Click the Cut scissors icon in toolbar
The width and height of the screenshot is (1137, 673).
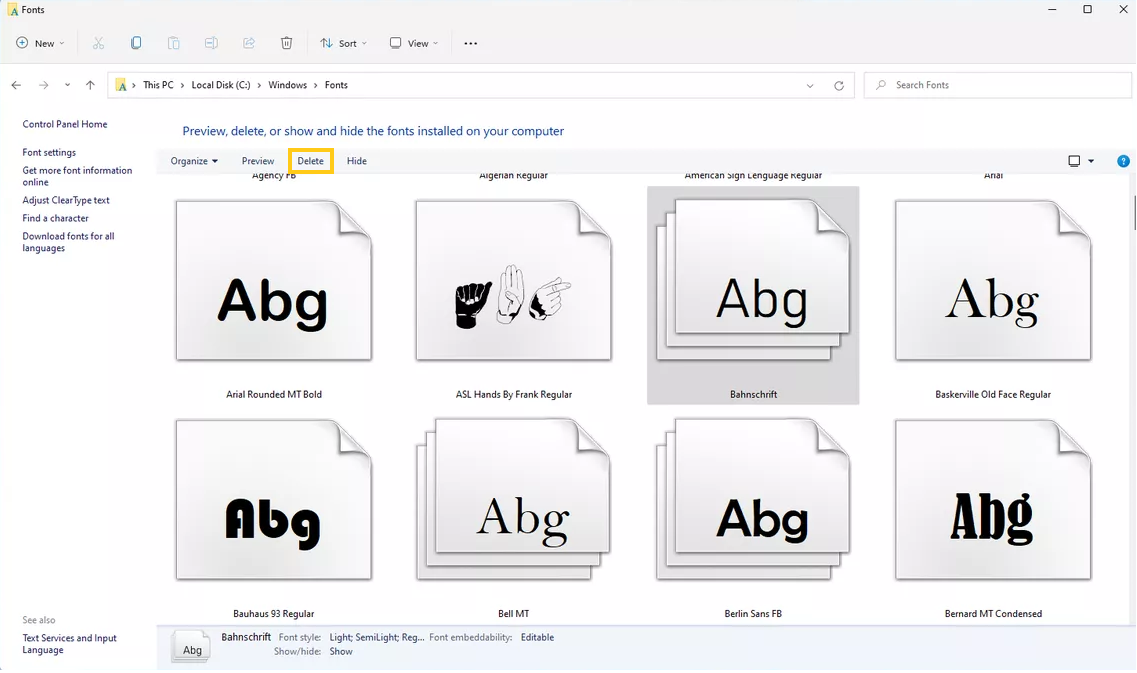pos(98,43)
